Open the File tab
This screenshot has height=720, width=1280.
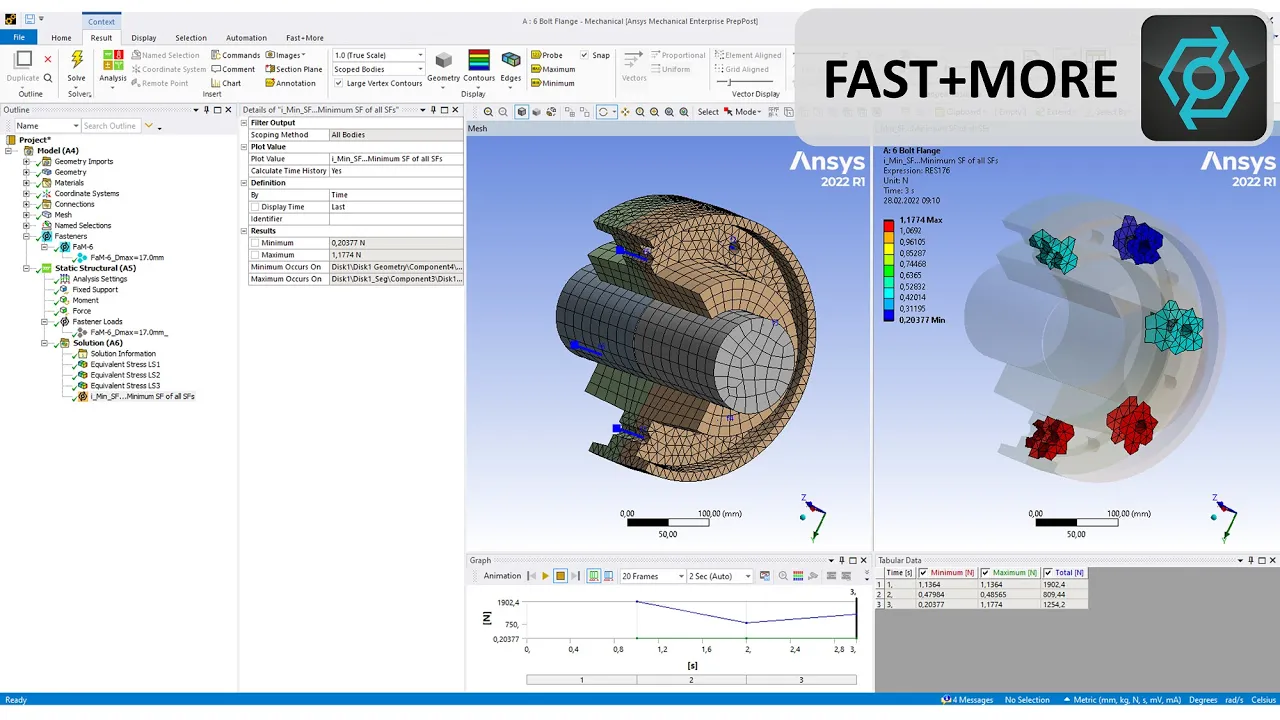point(19,38)
